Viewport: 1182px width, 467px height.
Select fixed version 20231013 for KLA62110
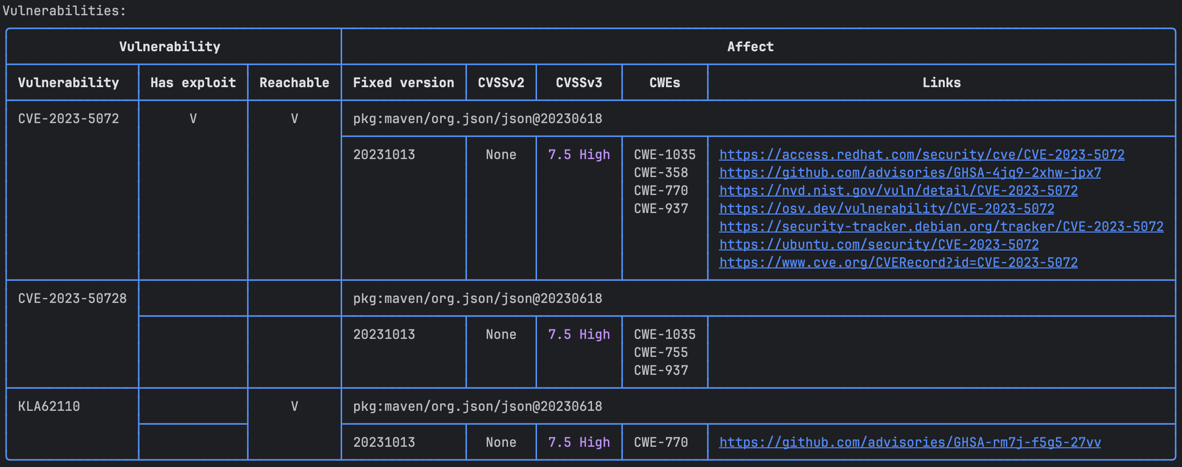tap(384, 443)
